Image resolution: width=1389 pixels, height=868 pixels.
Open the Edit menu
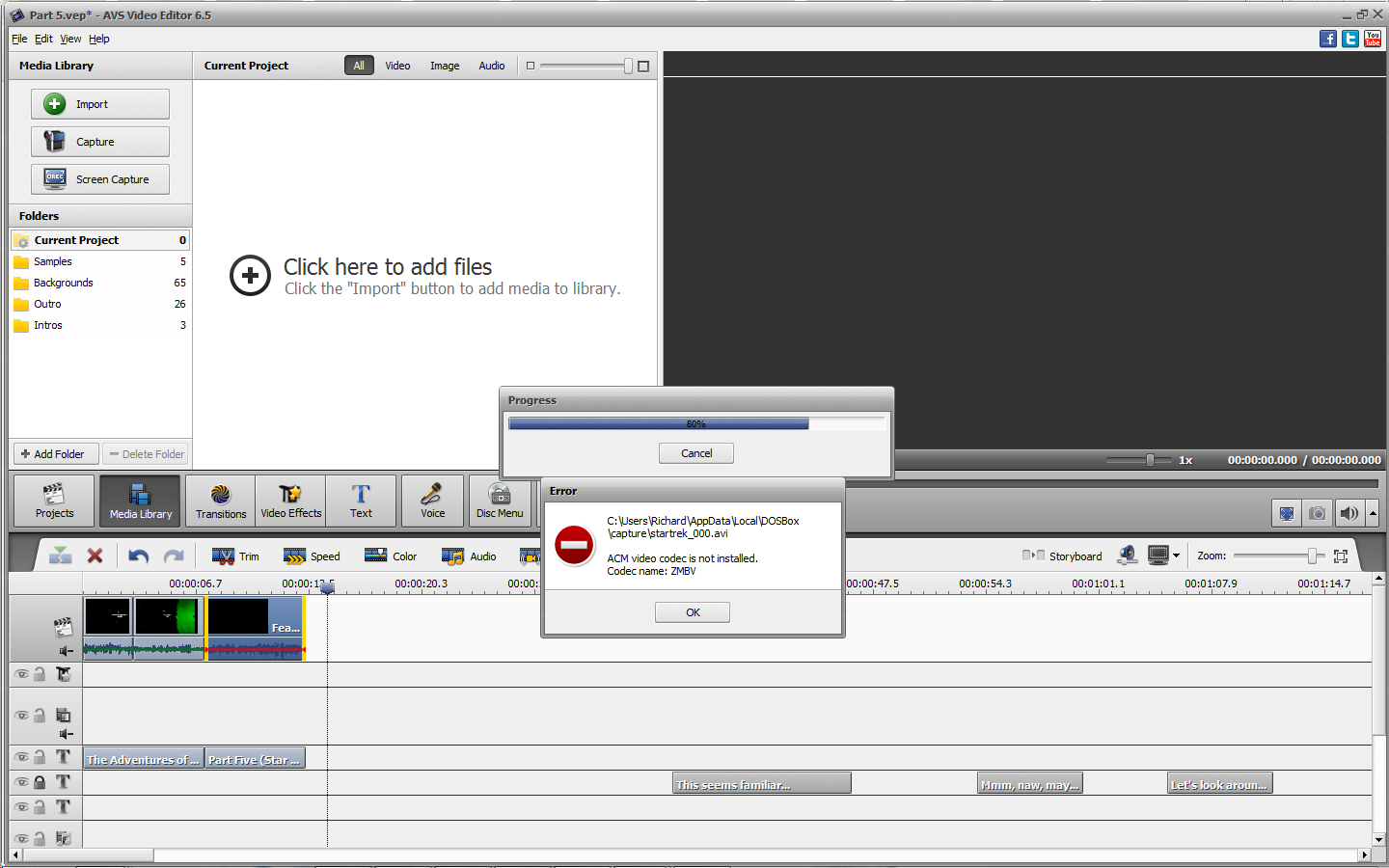tap(43, 39)
